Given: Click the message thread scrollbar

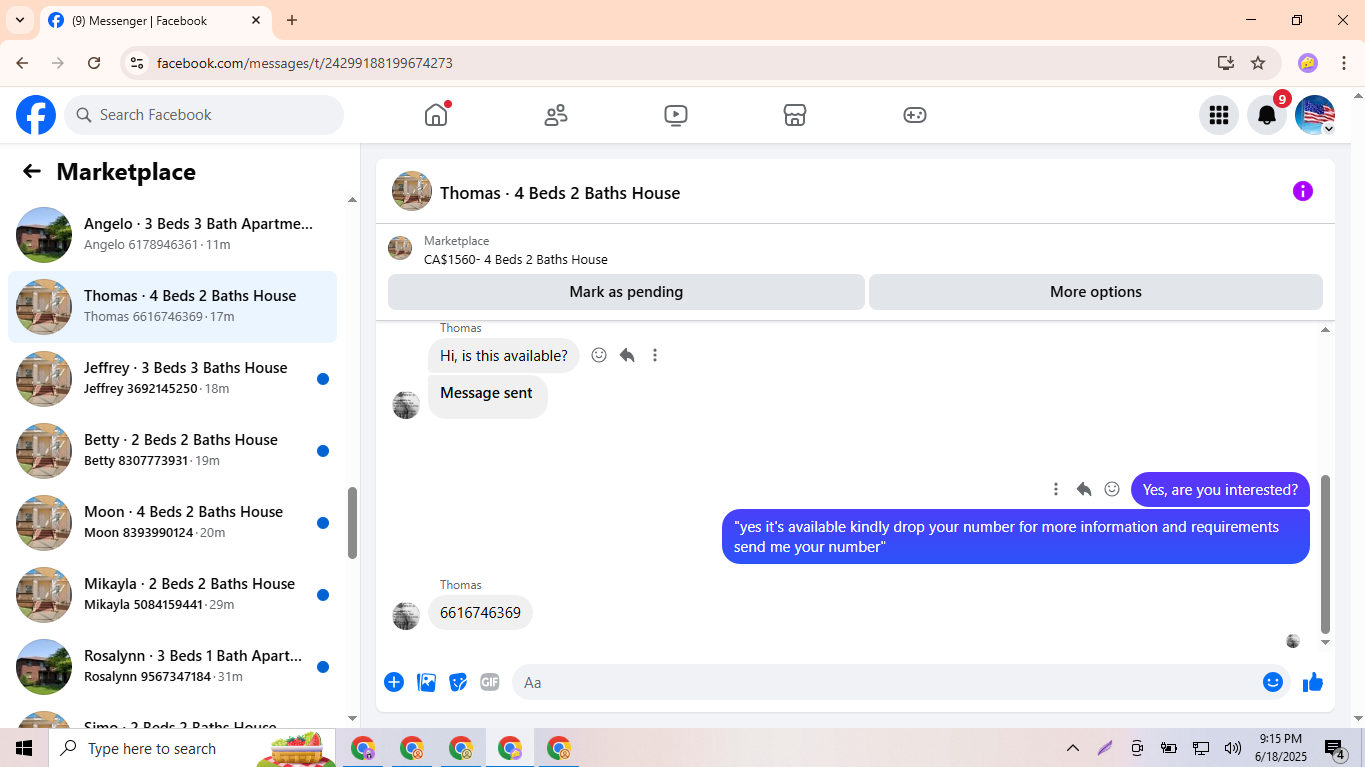Looking at the screenshot, I should tap(1326, 554).
